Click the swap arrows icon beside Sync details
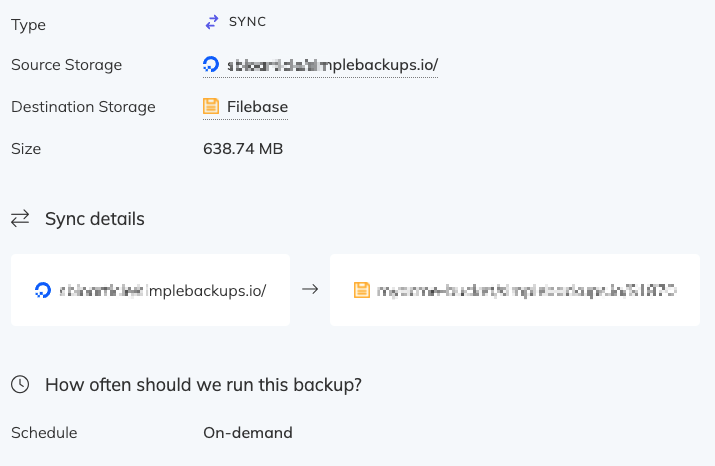This screenshot has height=466, width=715. (x=20, y=219)
